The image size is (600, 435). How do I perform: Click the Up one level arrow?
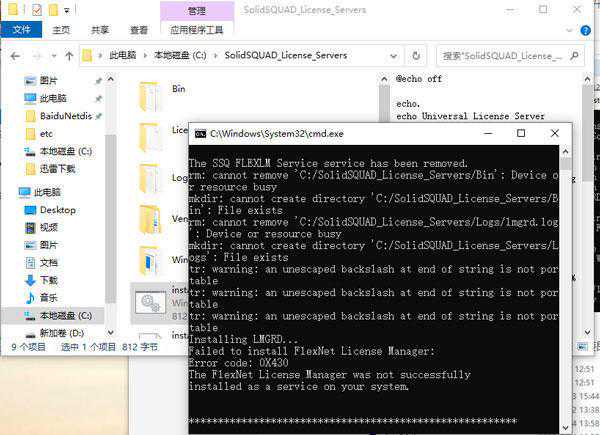69,55
